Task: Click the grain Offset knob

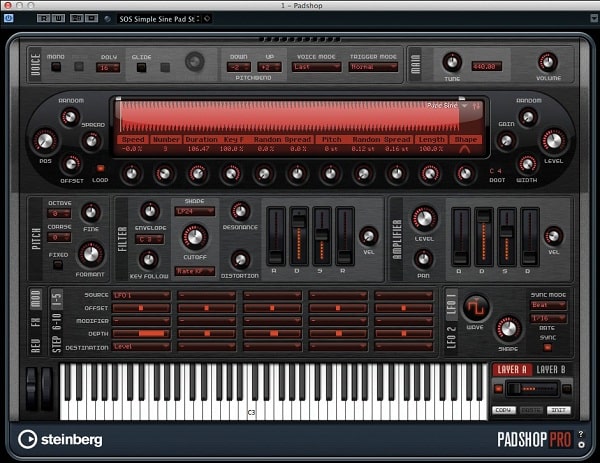Action: [71, 164]
